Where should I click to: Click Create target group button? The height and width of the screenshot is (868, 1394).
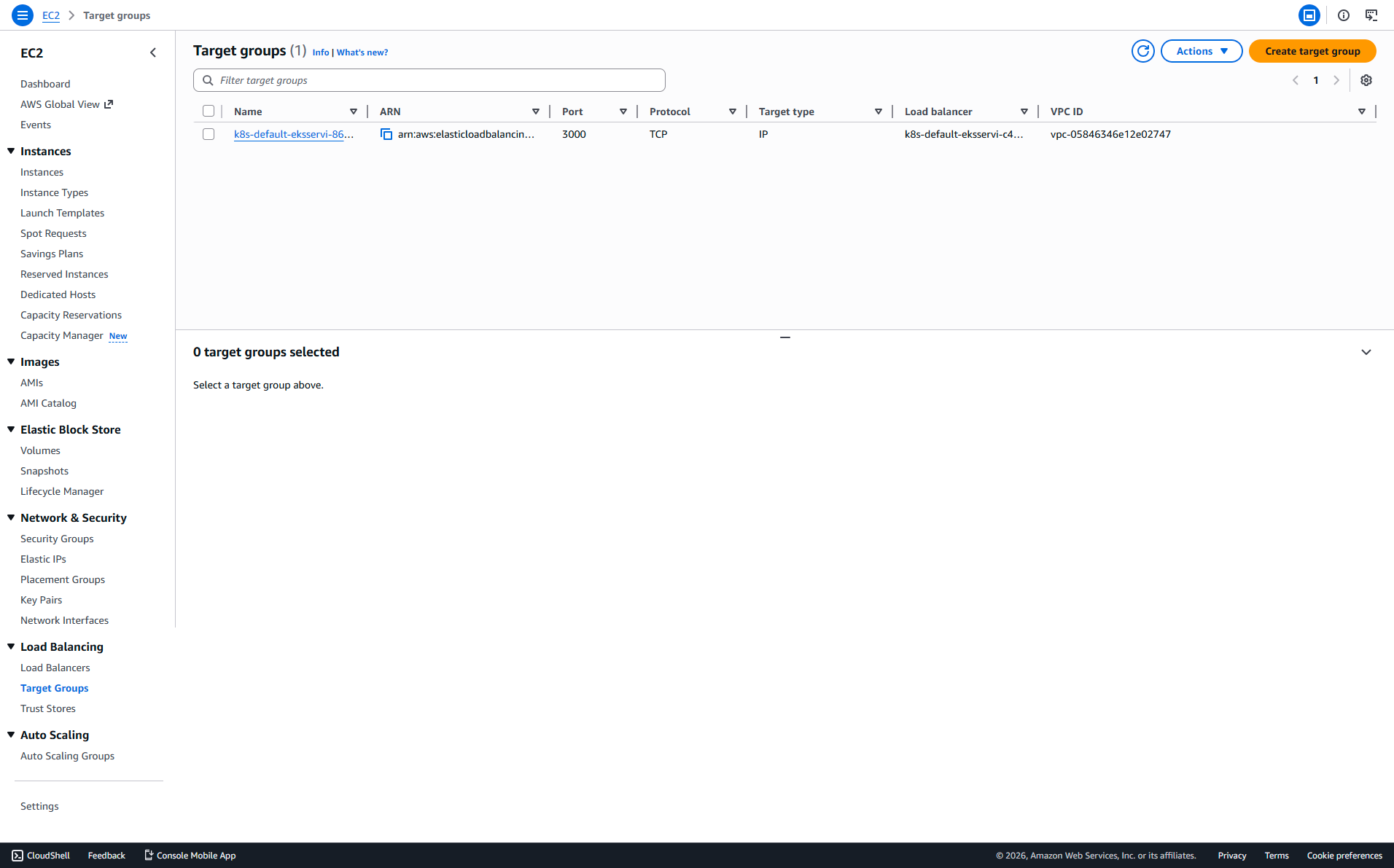(1312, 51)
